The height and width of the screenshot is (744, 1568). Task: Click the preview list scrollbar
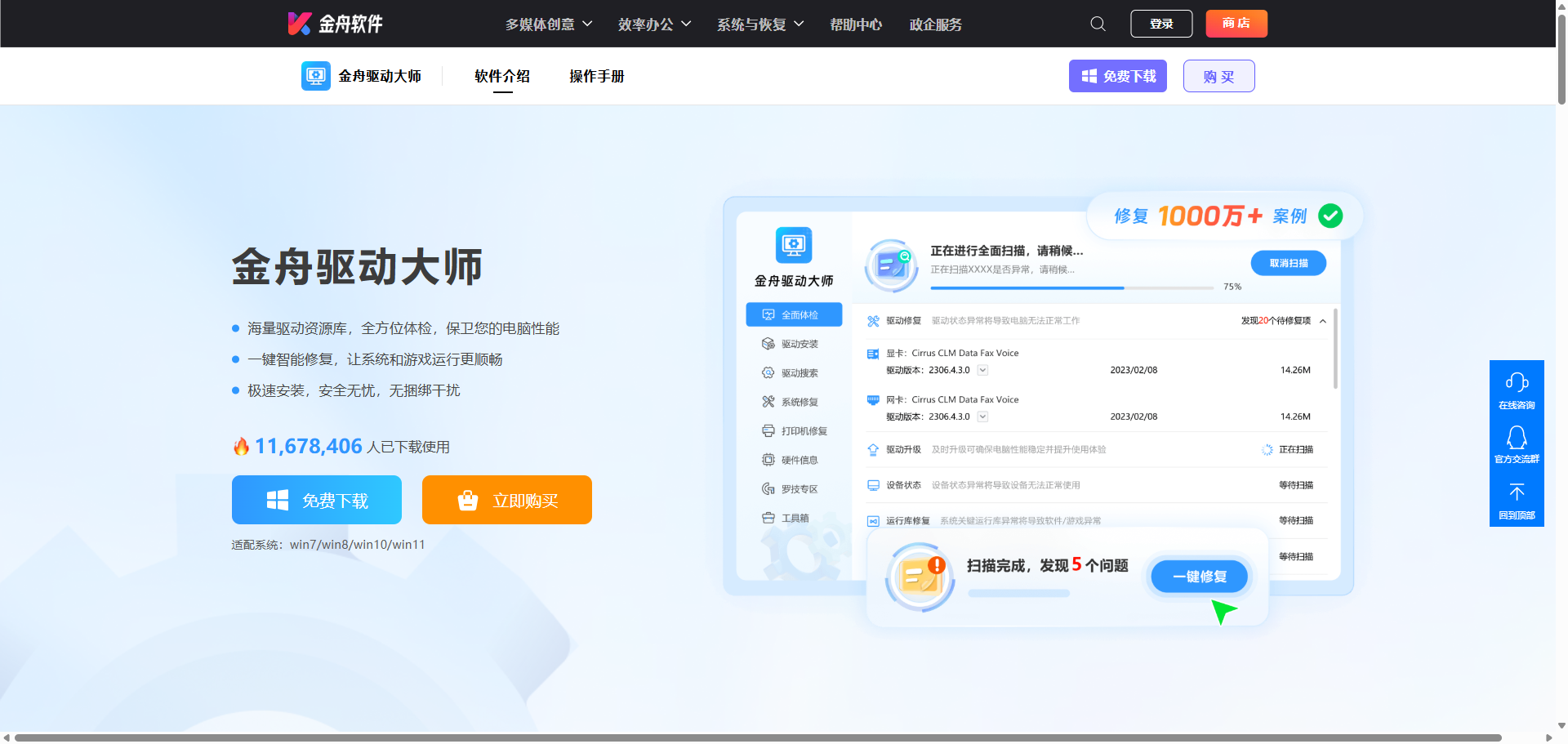tap(1335, 349)
